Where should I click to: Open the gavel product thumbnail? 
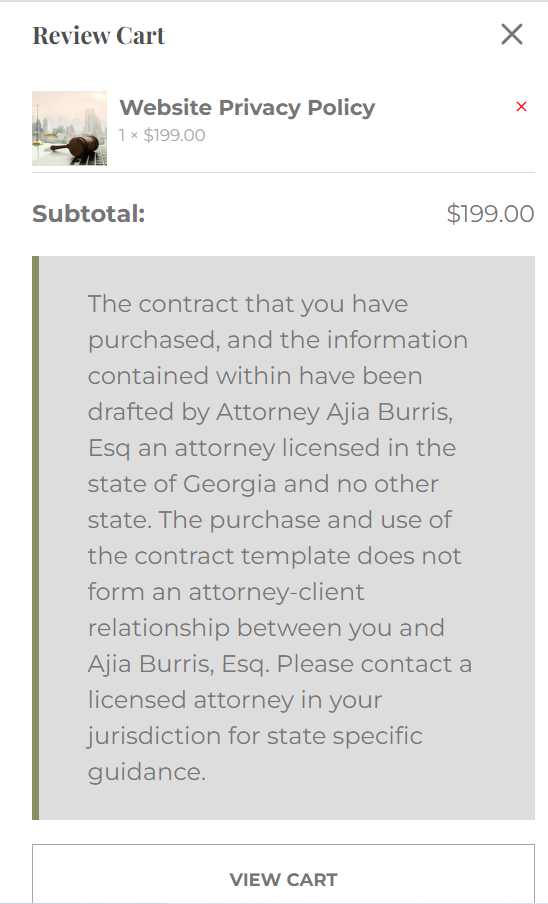(69, 128)
